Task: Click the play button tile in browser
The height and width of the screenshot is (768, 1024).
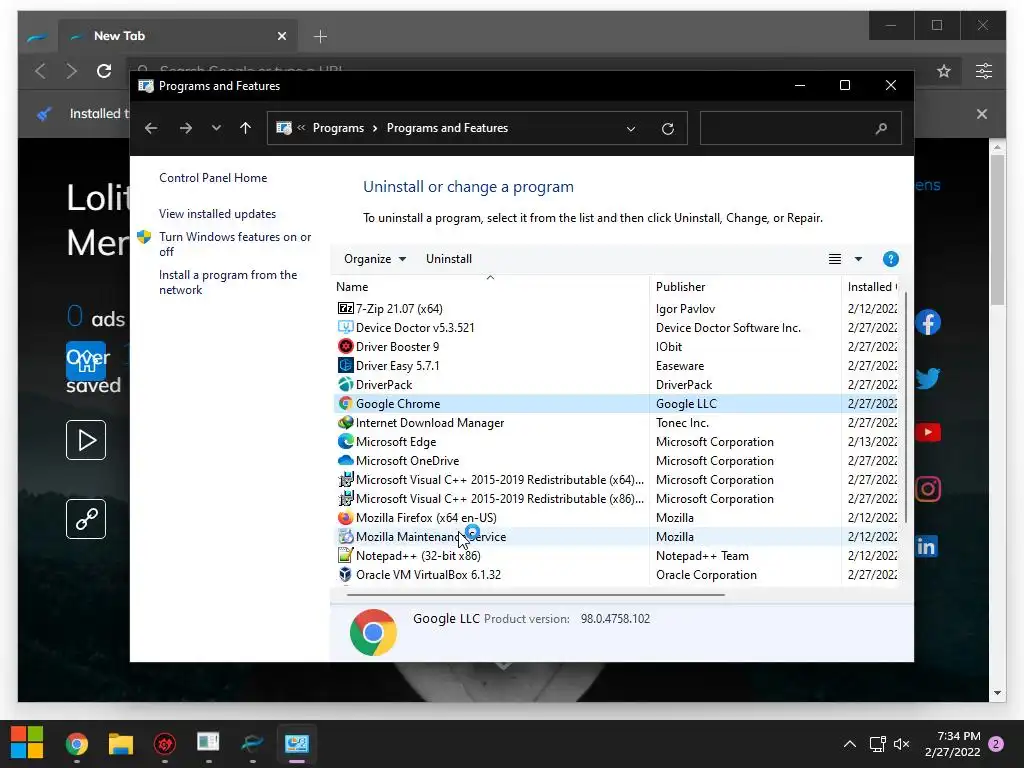Action: pos(86,440)
